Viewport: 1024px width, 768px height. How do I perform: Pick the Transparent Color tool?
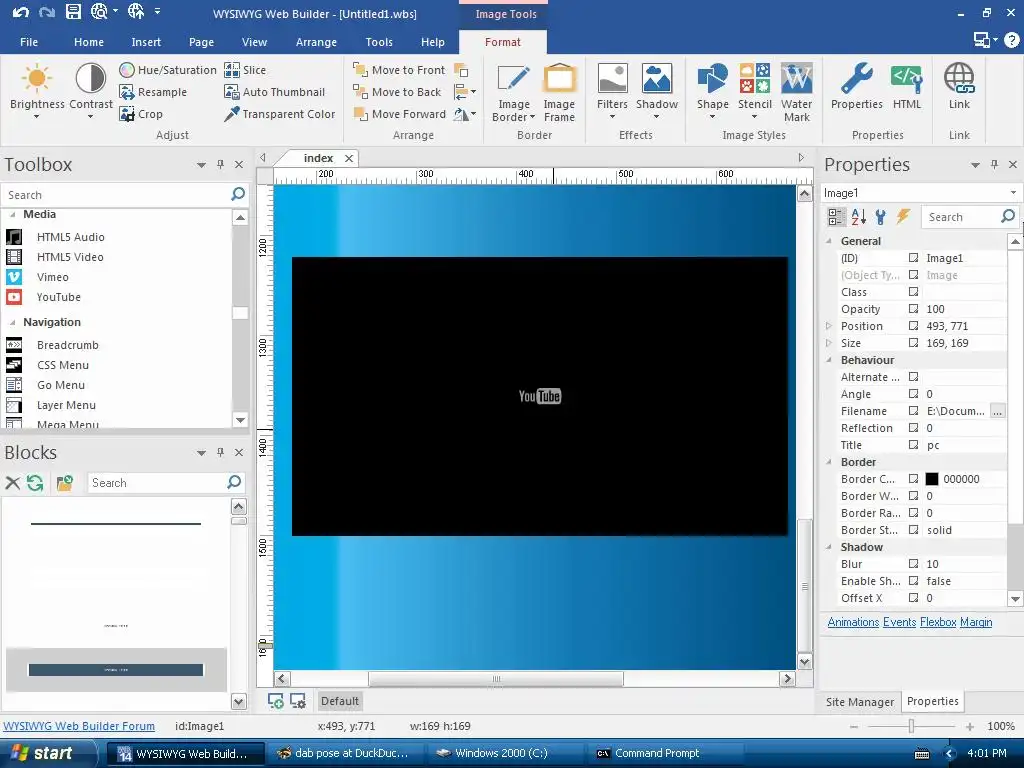tap(280, 114)
